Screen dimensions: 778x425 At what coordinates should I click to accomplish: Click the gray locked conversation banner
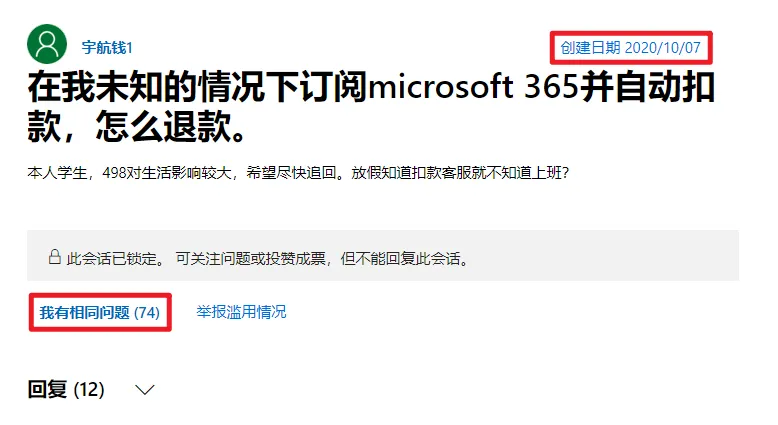click(x=383, y=255)
